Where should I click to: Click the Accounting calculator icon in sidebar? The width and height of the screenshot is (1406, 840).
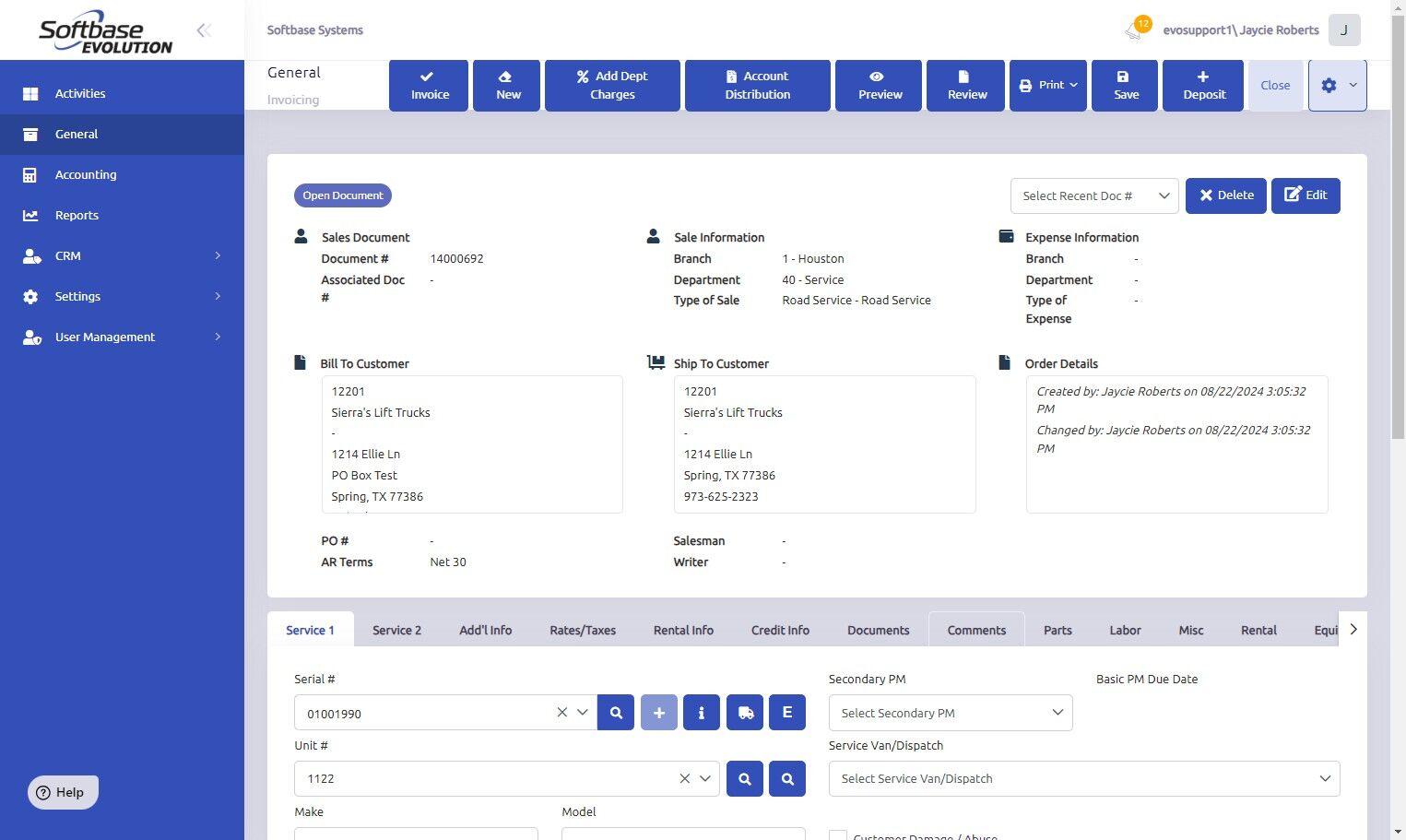30,175
